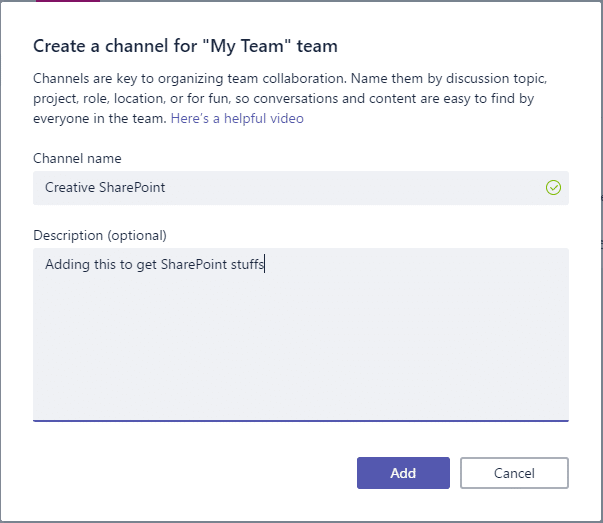Click the channels explanation paragraph text
The width and height of the screenshot is (603, 523).
pyautogui.click(x=290, y=98)
